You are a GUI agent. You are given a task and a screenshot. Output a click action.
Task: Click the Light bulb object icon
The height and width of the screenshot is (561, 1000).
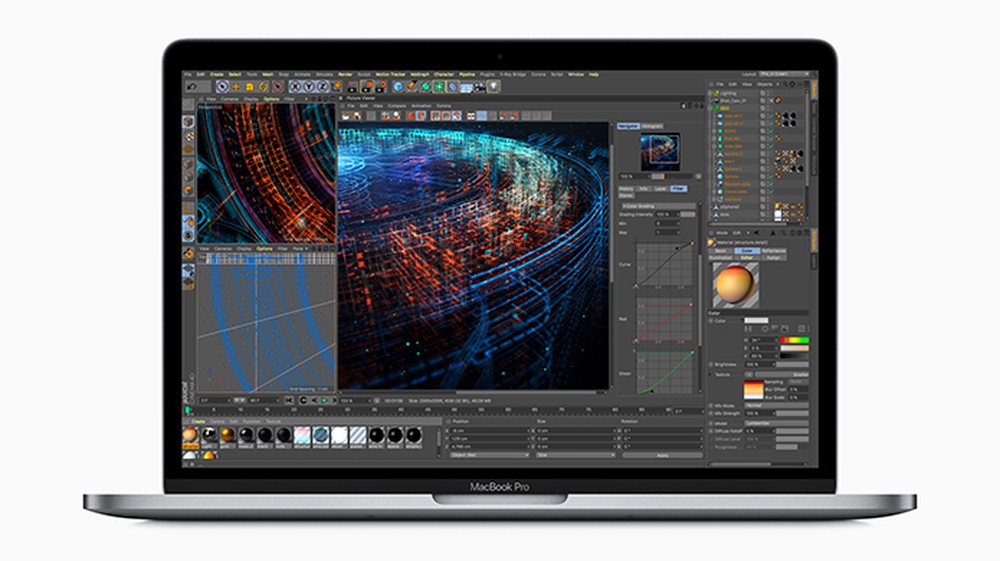(x=493, y=87)
